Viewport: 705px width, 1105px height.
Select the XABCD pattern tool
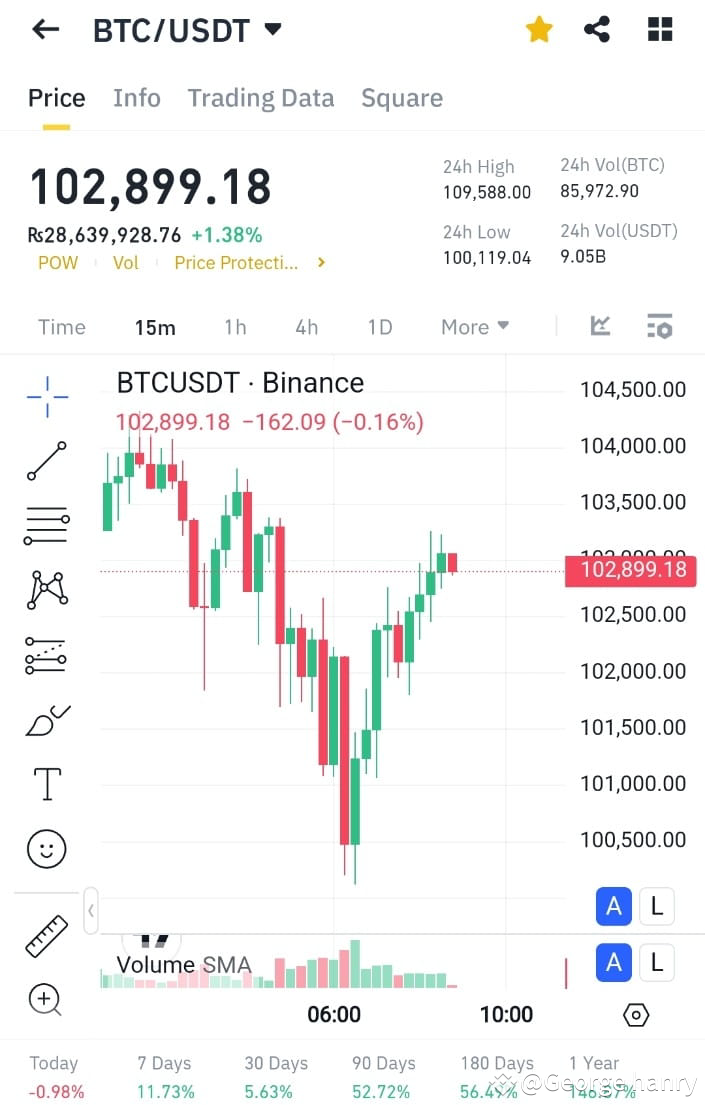coord(46,590)
